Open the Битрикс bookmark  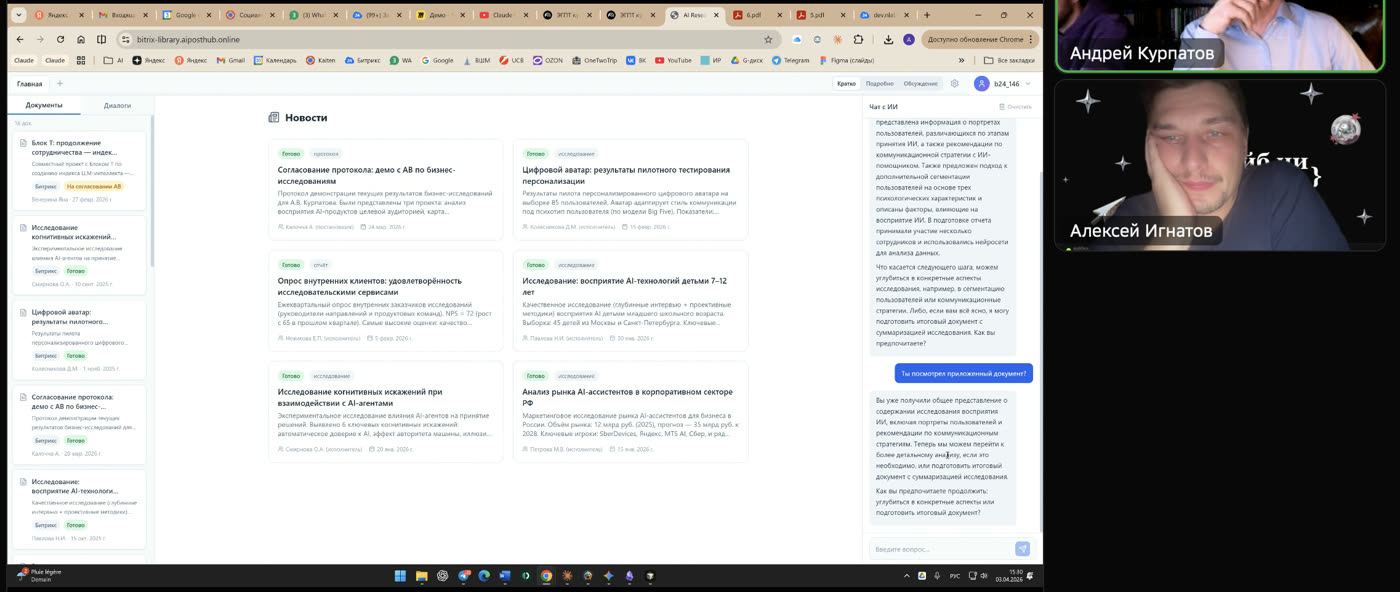[365, 60]
